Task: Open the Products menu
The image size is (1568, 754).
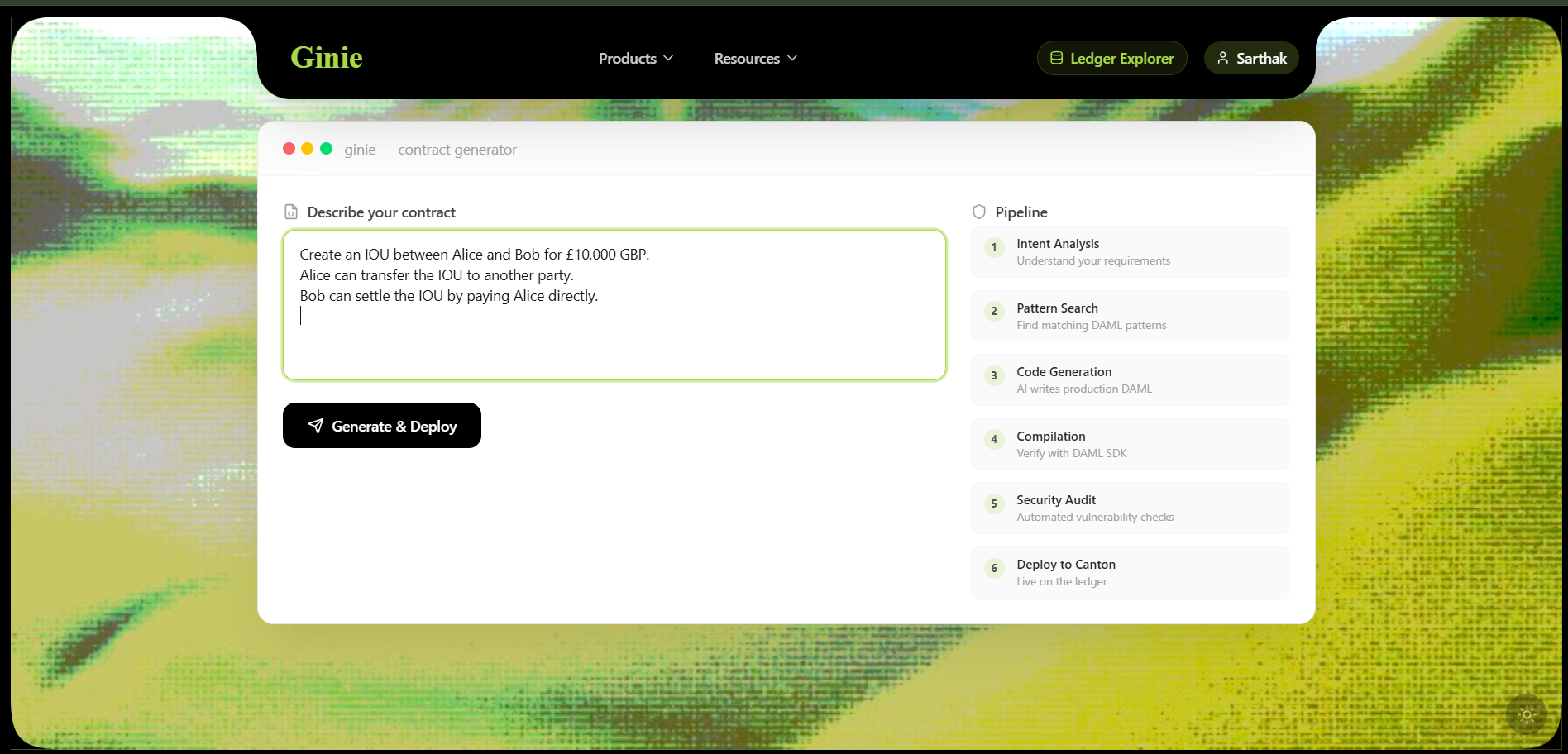Action: 636,58
